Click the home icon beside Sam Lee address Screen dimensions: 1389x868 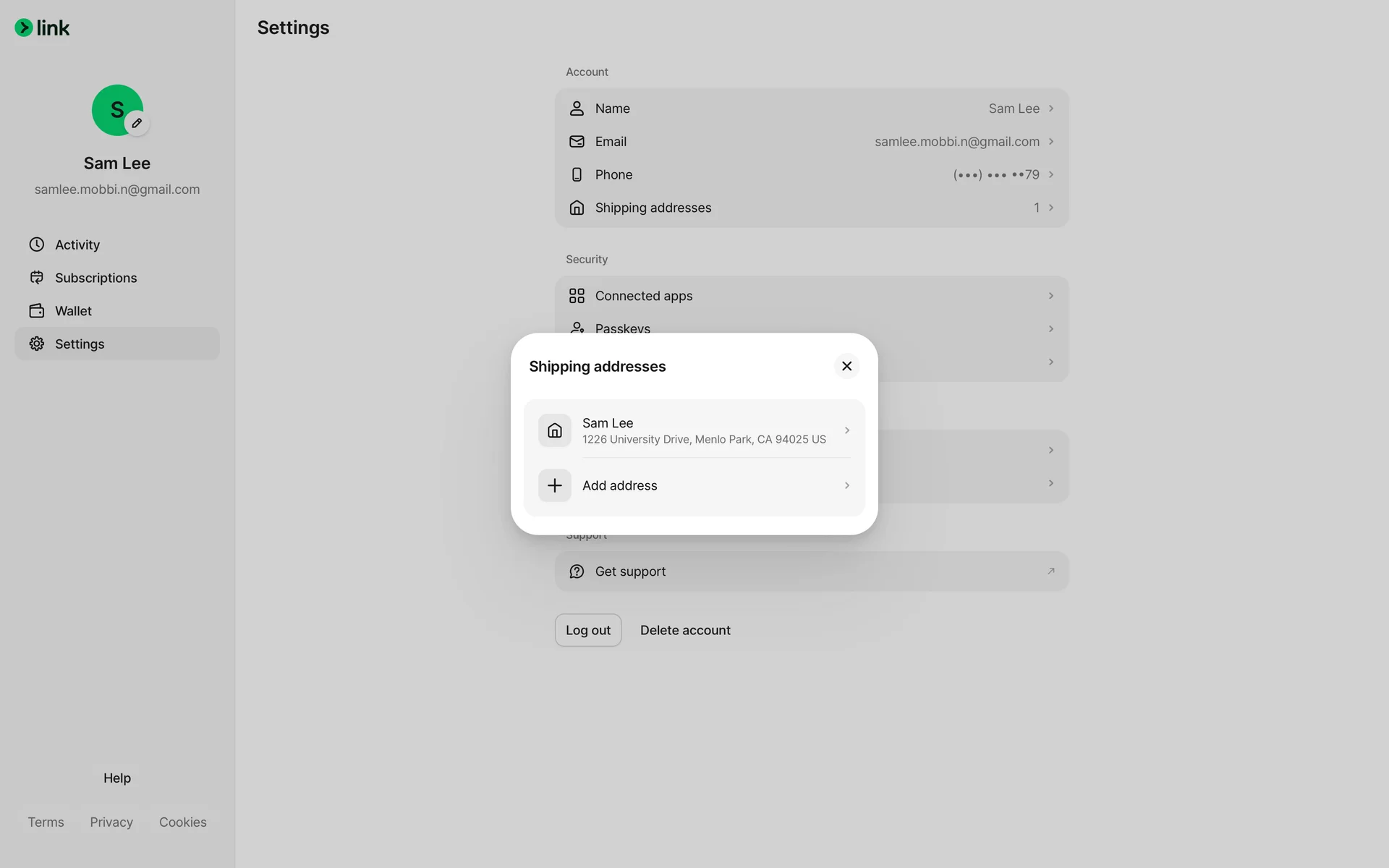(554, 430)
